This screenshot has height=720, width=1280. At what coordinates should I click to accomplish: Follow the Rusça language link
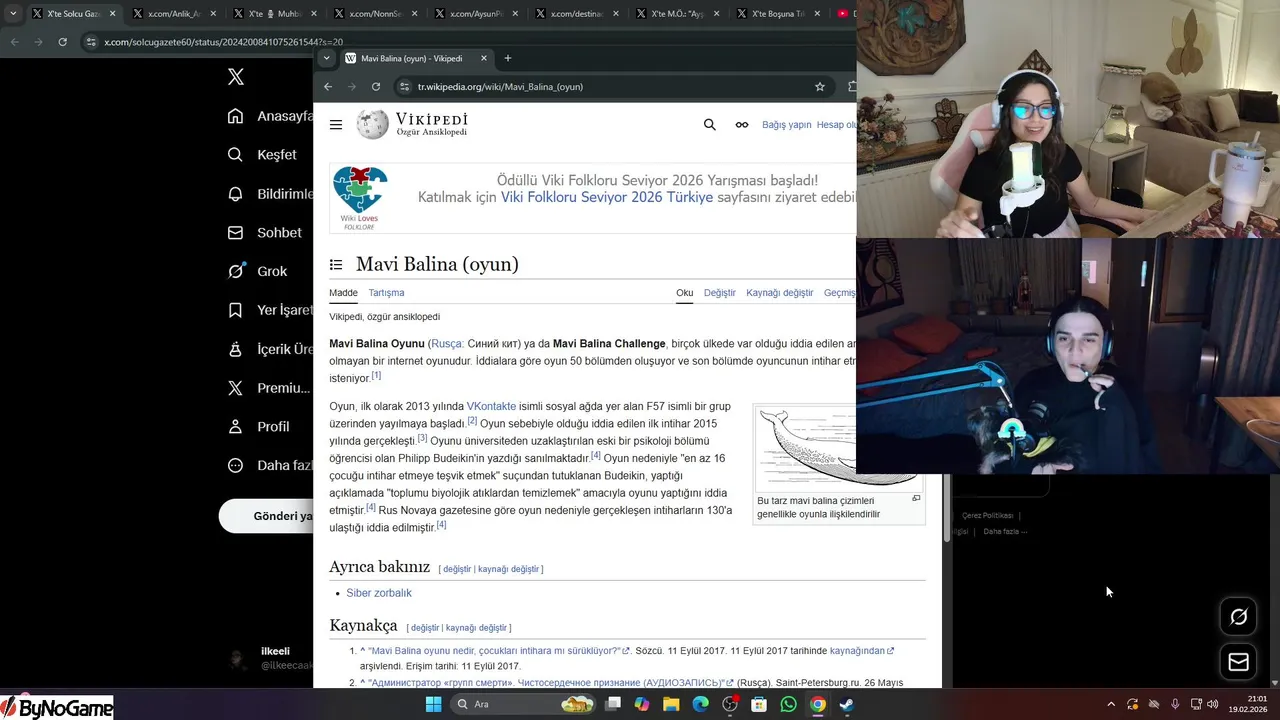(446, 343)
